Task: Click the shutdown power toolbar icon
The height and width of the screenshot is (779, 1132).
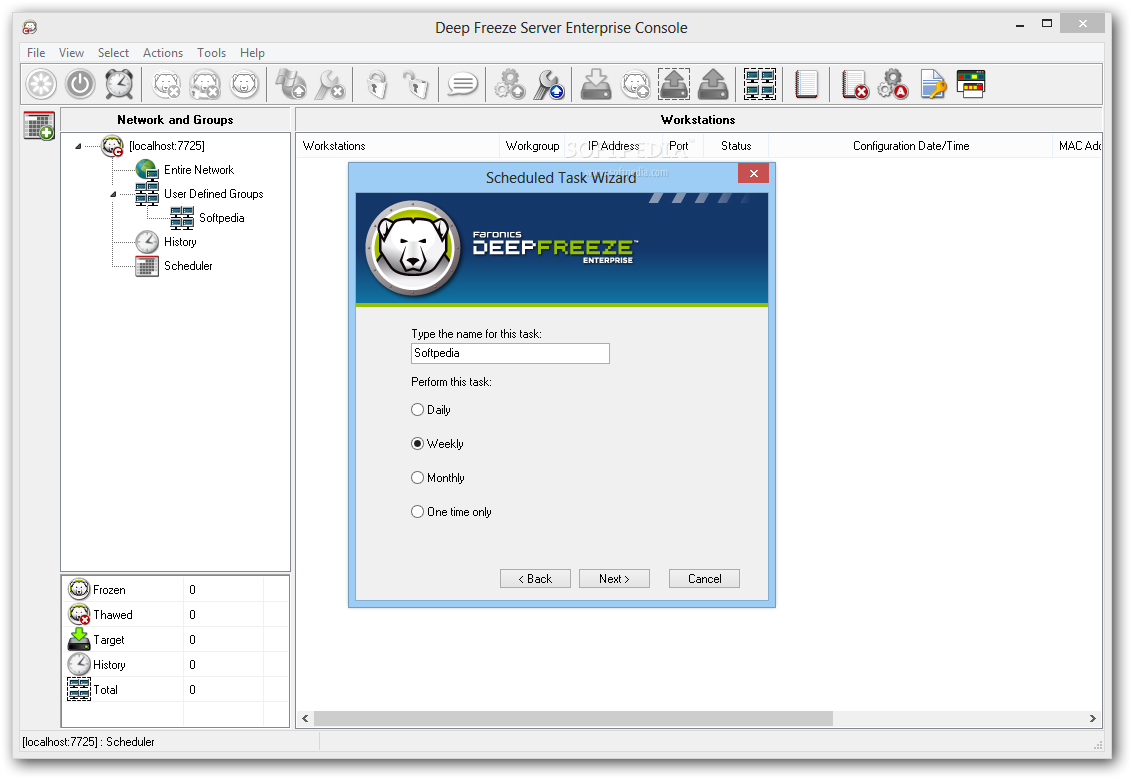Action: click(80, 84)
